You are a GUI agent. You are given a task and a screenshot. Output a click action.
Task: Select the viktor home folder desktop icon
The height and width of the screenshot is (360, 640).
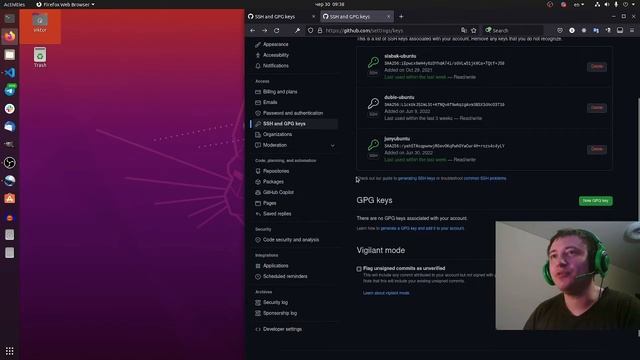[40, 23]
